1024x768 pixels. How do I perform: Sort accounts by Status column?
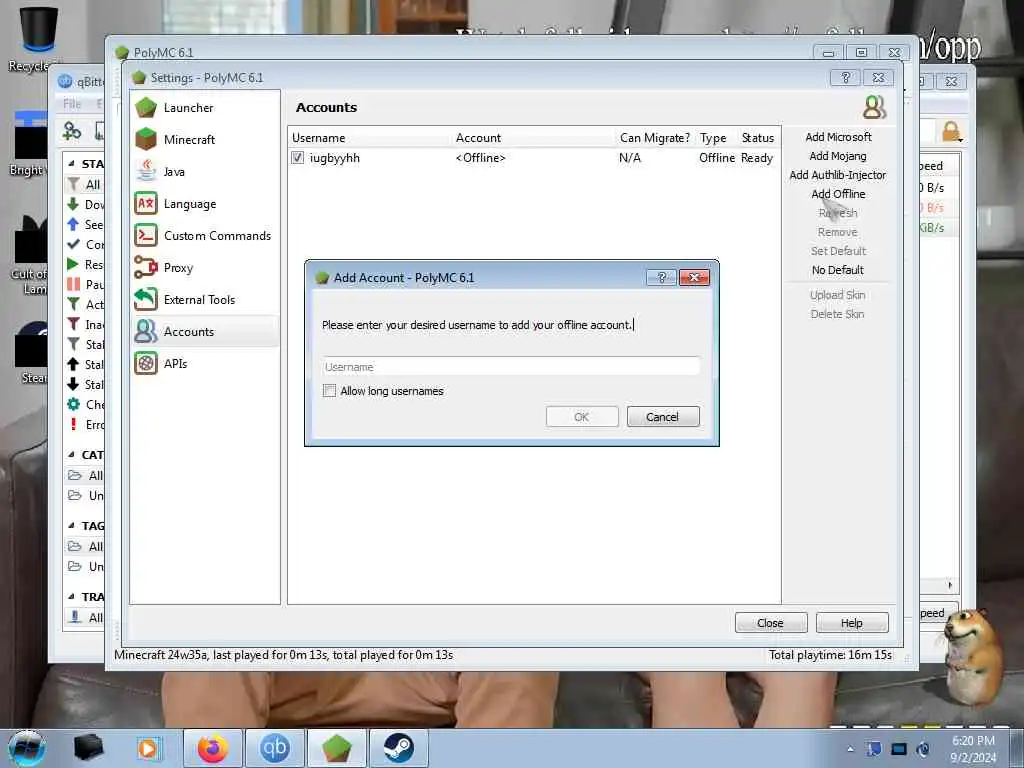point(758,138)
